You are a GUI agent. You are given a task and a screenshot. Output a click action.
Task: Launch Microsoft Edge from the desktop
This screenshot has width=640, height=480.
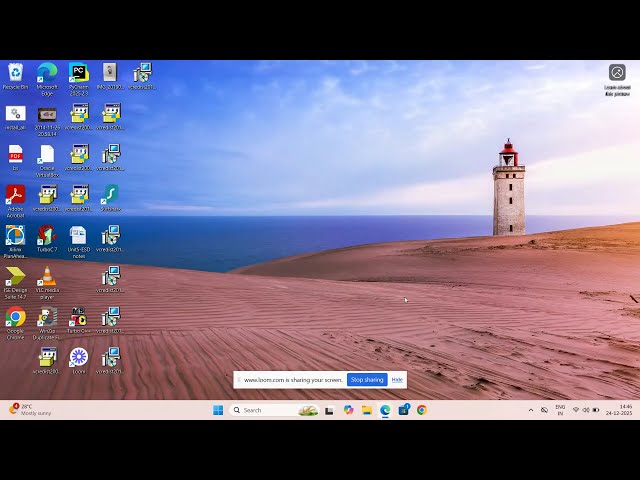click(x=47, y=73)
